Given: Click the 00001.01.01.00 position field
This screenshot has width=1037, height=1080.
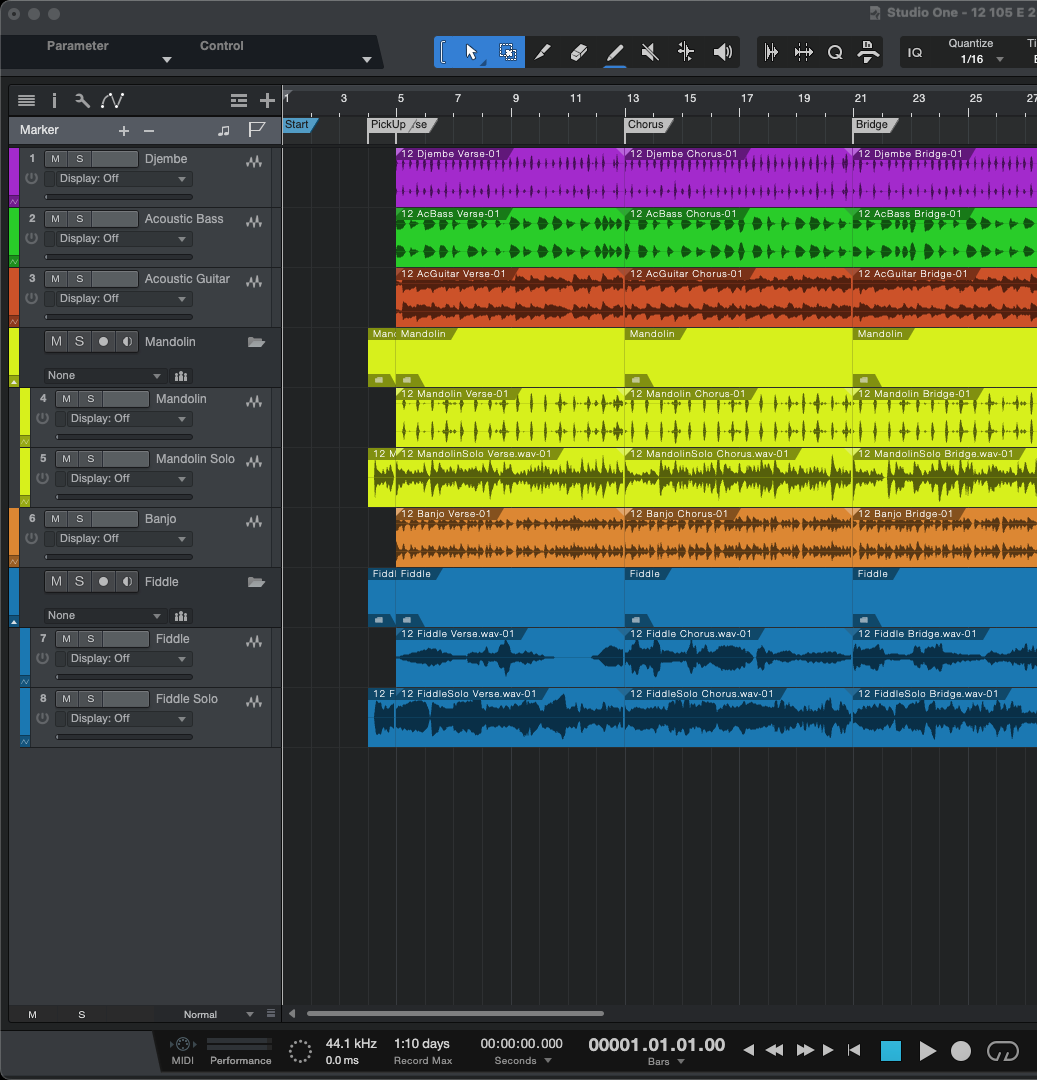Looking at the screenshot, I should [x=656, y=1045].
